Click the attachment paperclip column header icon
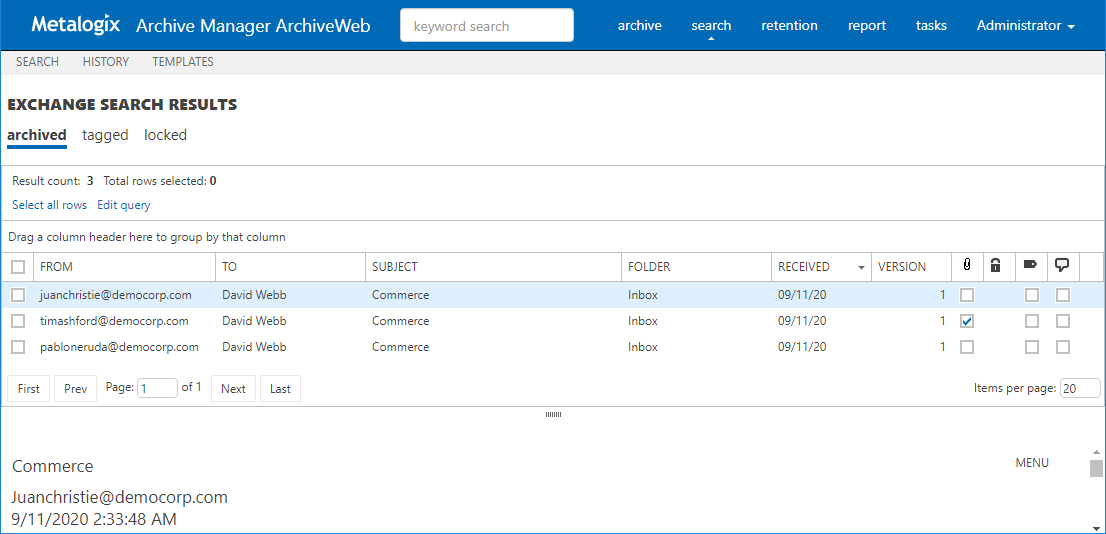The image size is (1106, 534). click(967, 266)
